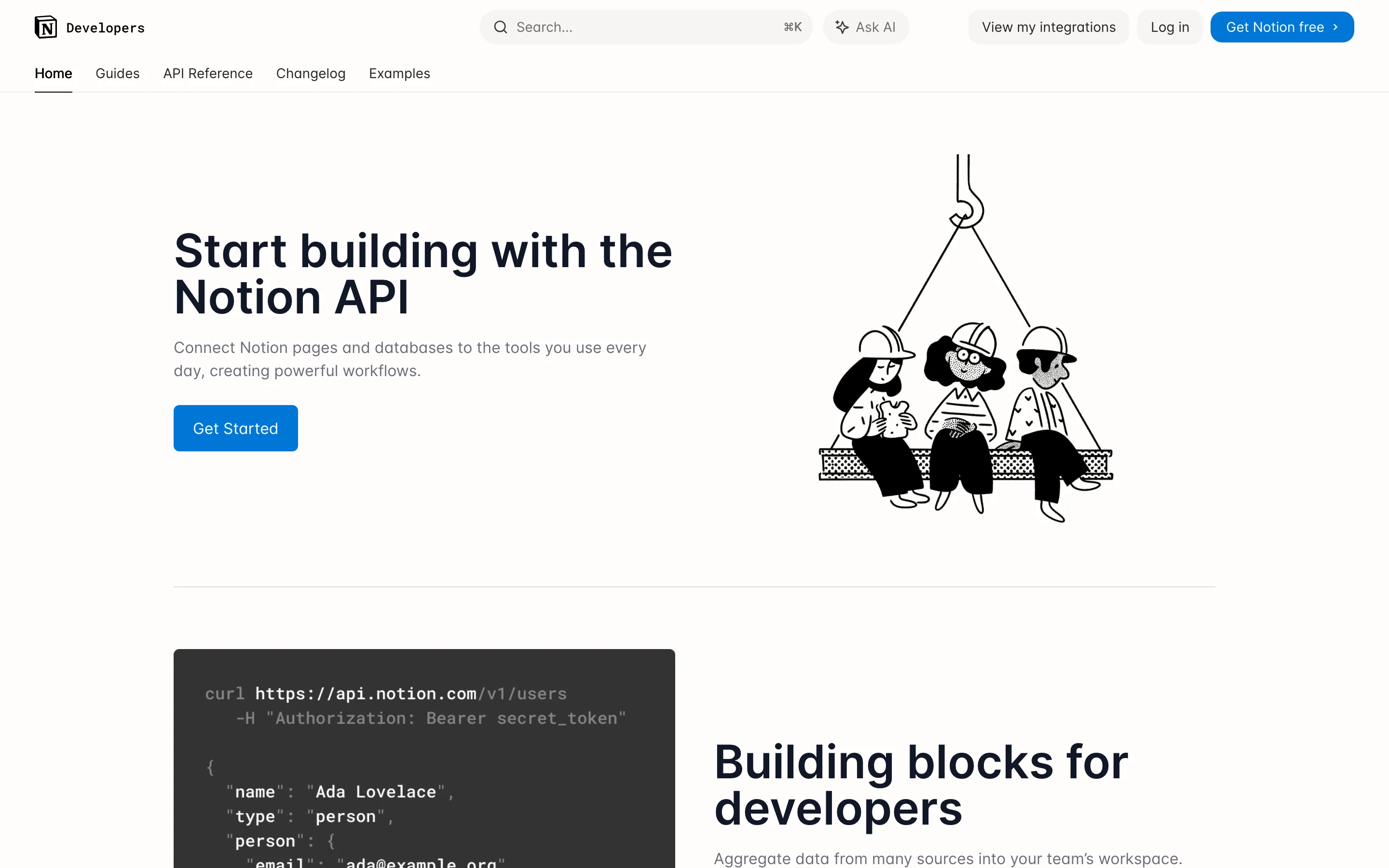The image size is (1389, 868).
Task: Click the search magnifier icon
Action: tap(501, 27)
